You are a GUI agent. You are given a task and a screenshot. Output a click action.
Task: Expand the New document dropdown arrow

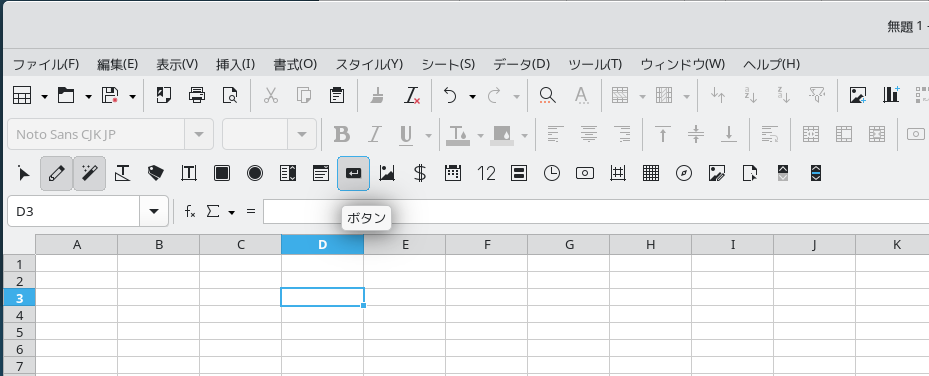[x=44, y=96]
